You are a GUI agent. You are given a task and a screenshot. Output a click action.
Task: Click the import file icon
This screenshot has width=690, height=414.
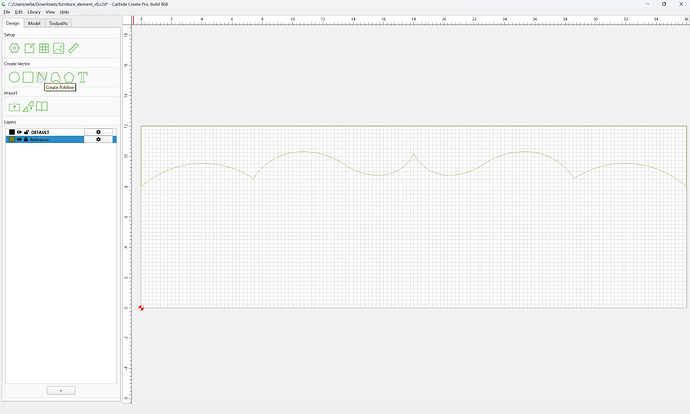14,106
